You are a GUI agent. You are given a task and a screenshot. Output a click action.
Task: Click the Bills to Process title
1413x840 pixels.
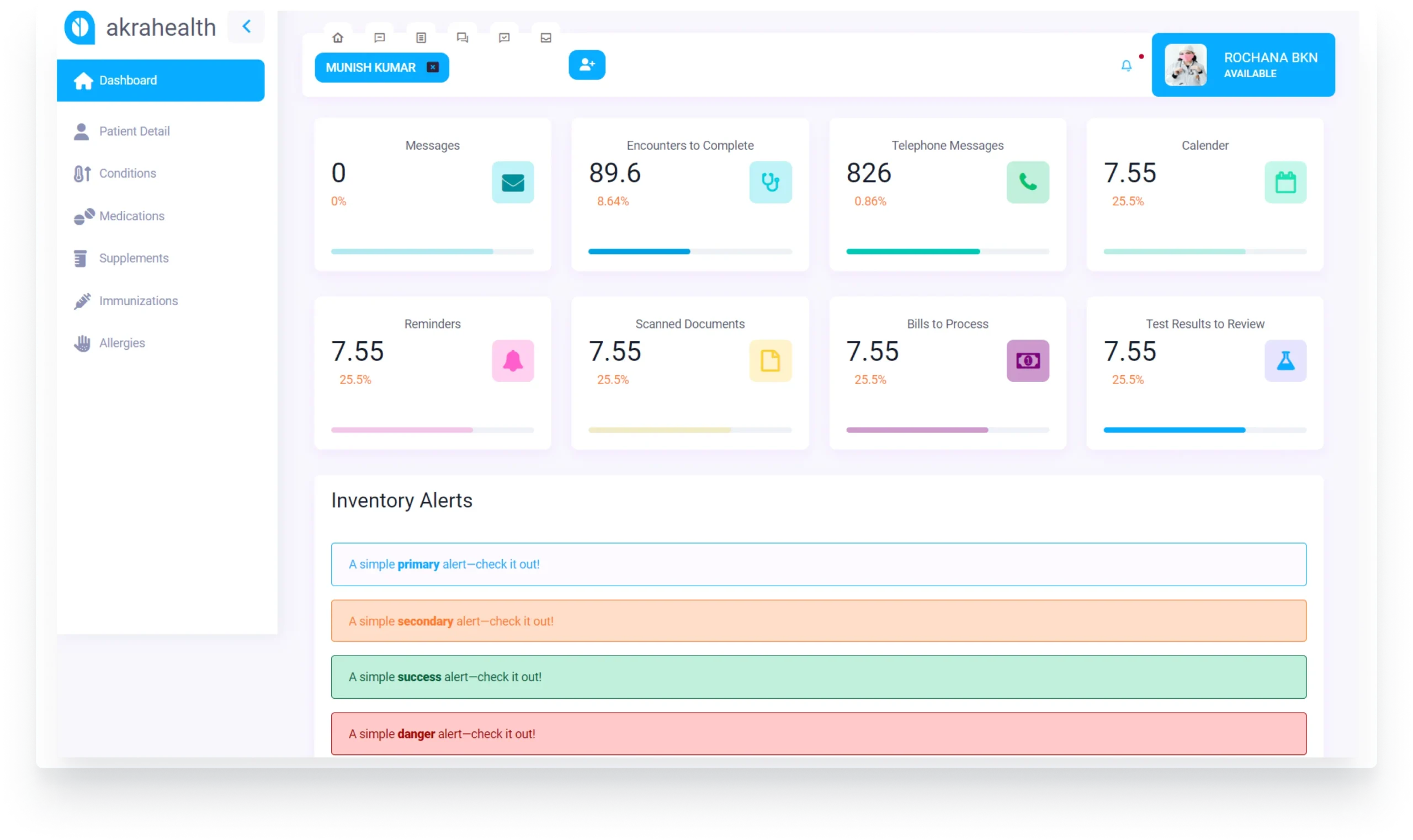point(948,324)
